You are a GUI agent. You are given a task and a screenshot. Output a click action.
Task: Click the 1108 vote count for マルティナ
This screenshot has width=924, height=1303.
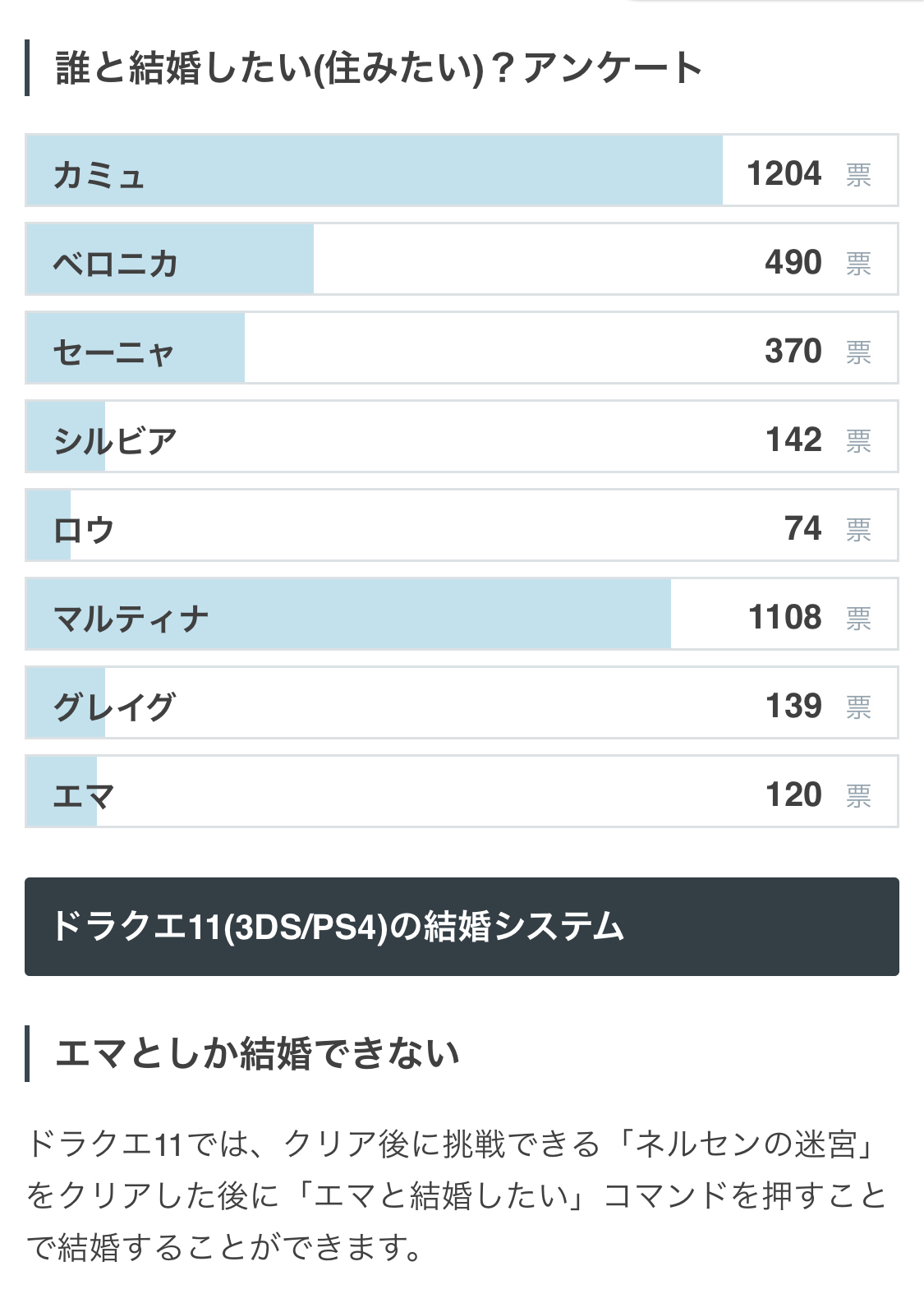point(784,617)
